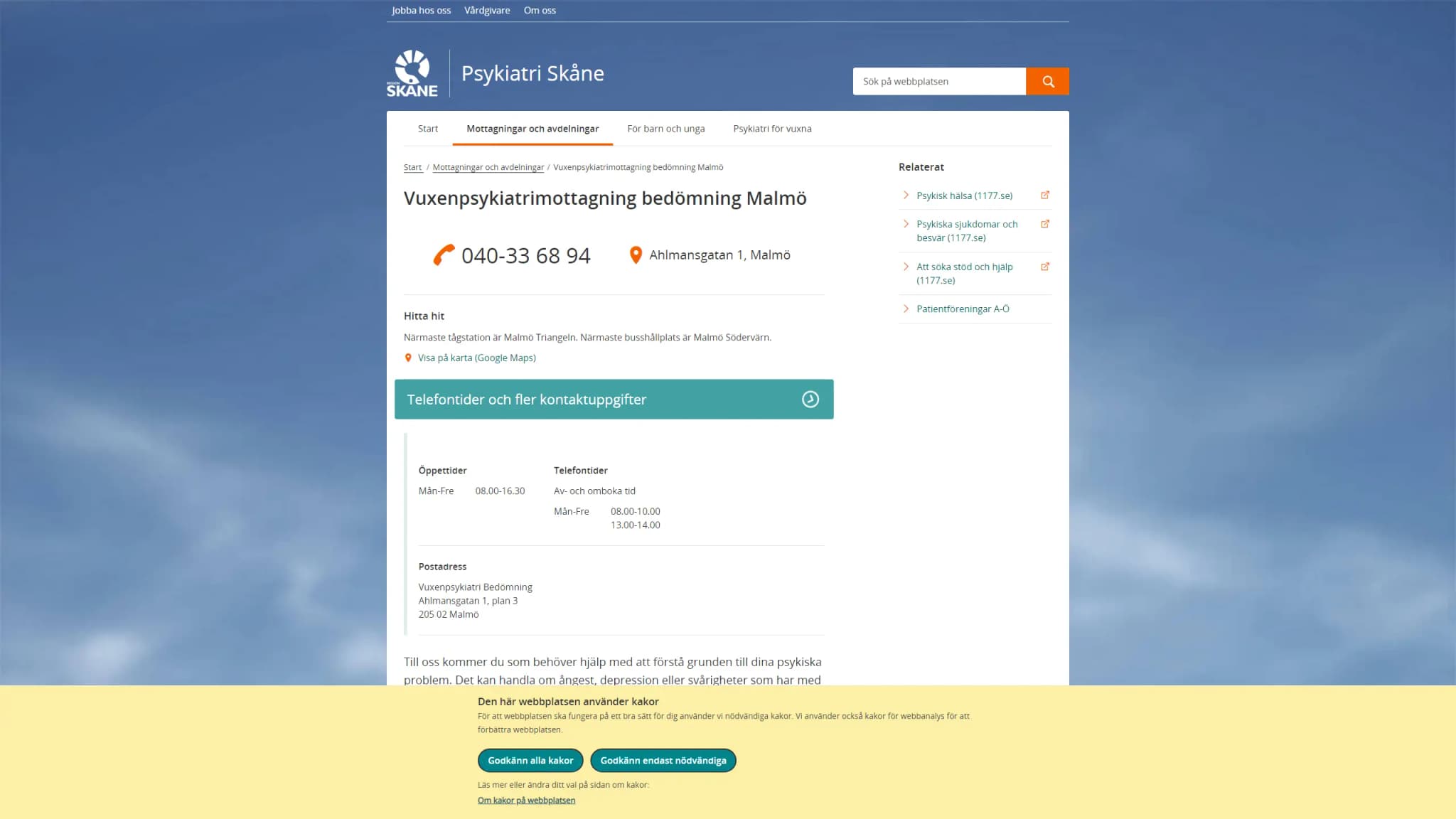Image resolution: width=1456 pixels, height=819 pixels.
Task: Open Jobba hos oss in top bar
Action: coord(422,10)
